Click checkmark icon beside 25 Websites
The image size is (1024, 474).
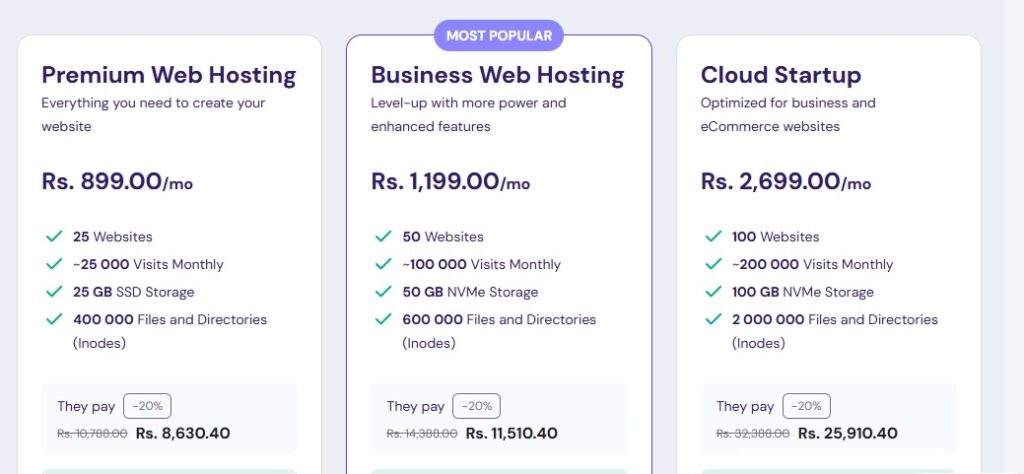coord(54,237)
